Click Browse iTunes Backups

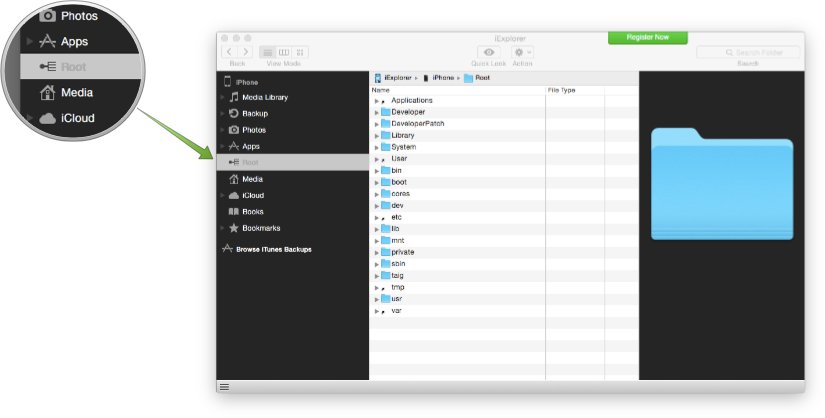pos(274,249)
